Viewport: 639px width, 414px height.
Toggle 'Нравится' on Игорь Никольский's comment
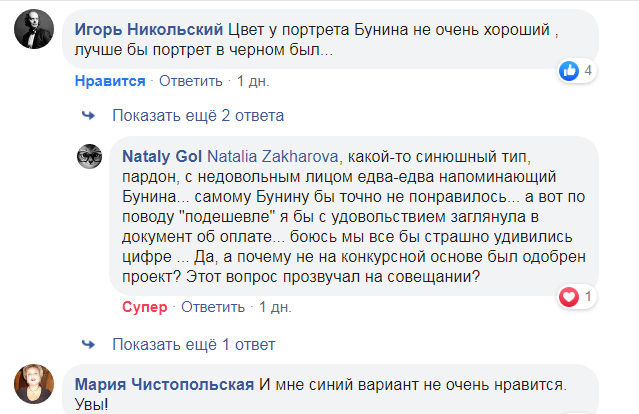(110, 80)
